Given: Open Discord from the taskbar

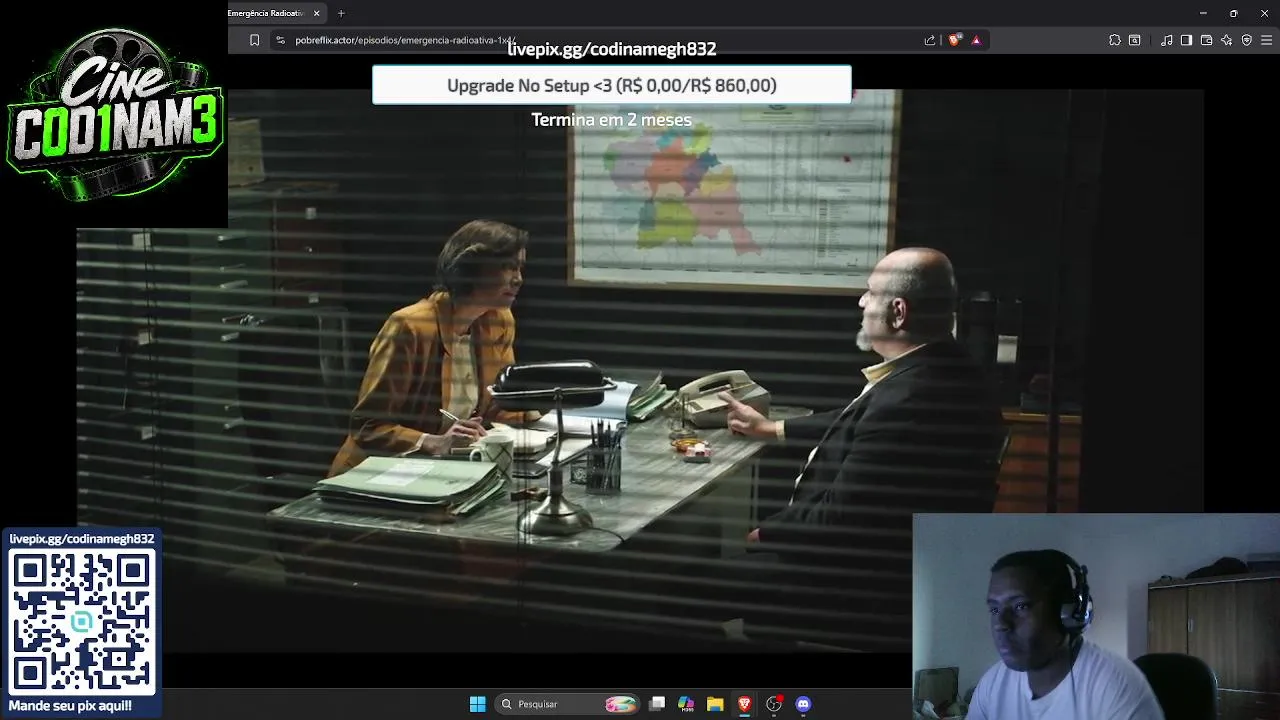Looking at the screenshot, I should (803, 704).
